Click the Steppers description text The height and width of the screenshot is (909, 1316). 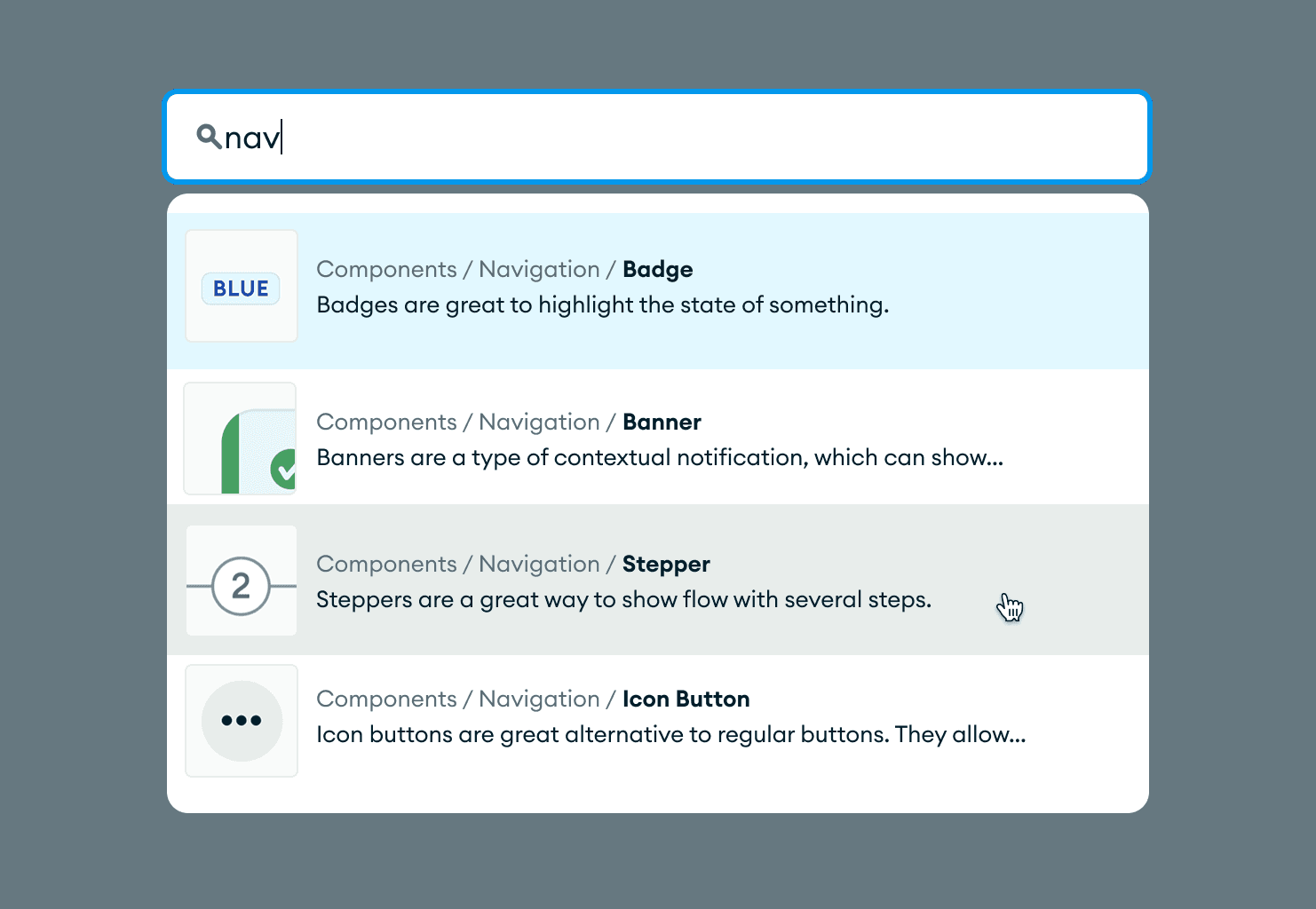click(623, 599)
